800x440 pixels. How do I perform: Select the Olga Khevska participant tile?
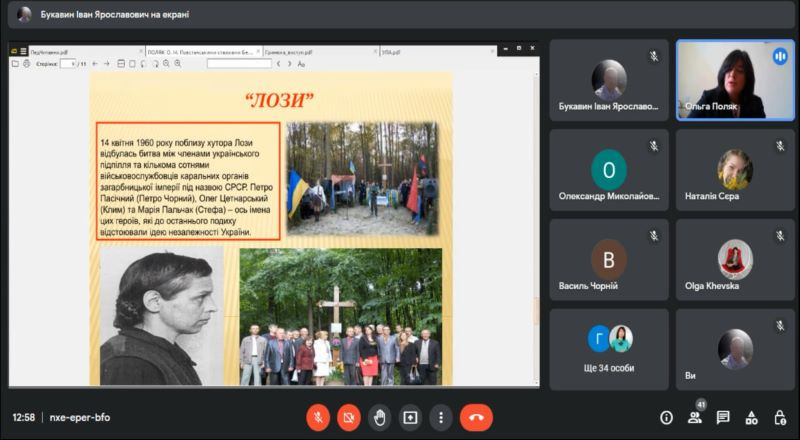735,260
